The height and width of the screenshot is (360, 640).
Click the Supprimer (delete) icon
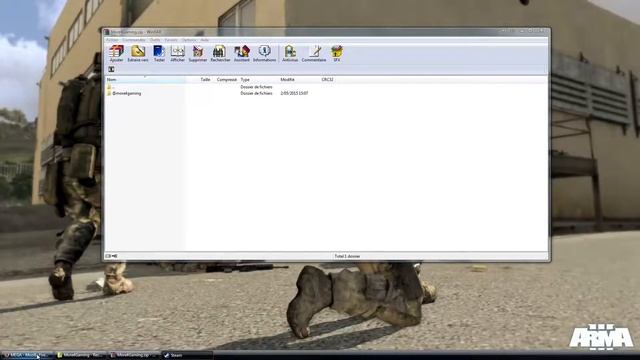point(198,53)
